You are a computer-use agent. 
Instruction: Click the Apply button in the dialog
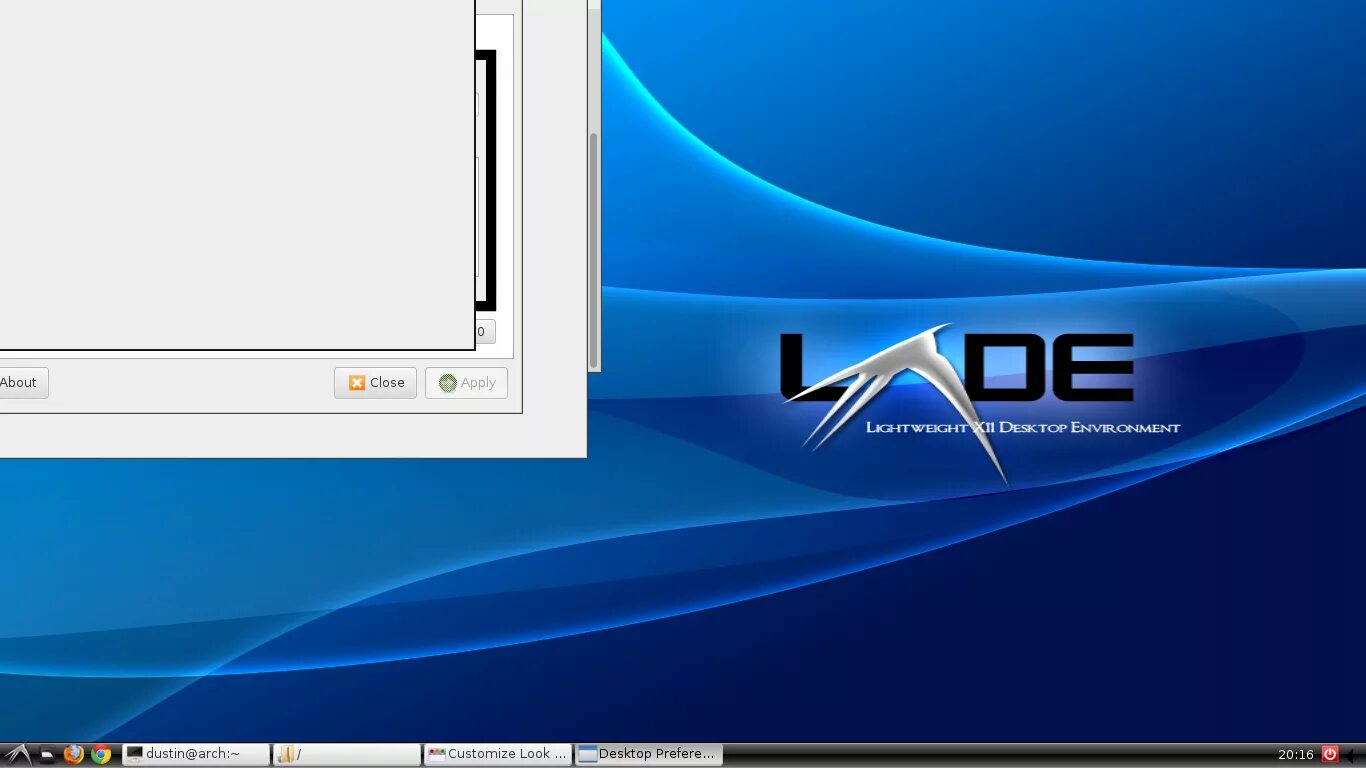[466, 383]
